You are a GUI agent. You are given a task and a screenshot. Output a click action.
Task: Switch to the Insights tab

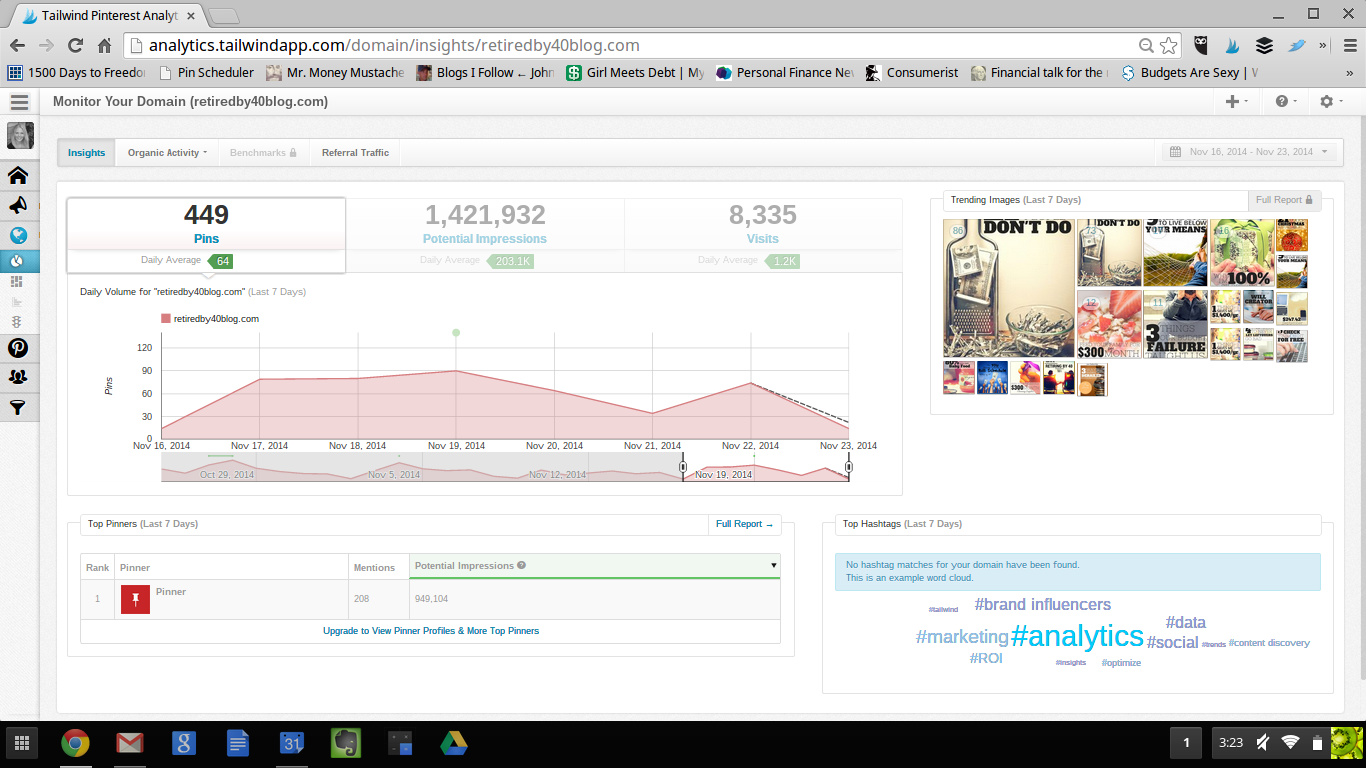click(86, 153)
